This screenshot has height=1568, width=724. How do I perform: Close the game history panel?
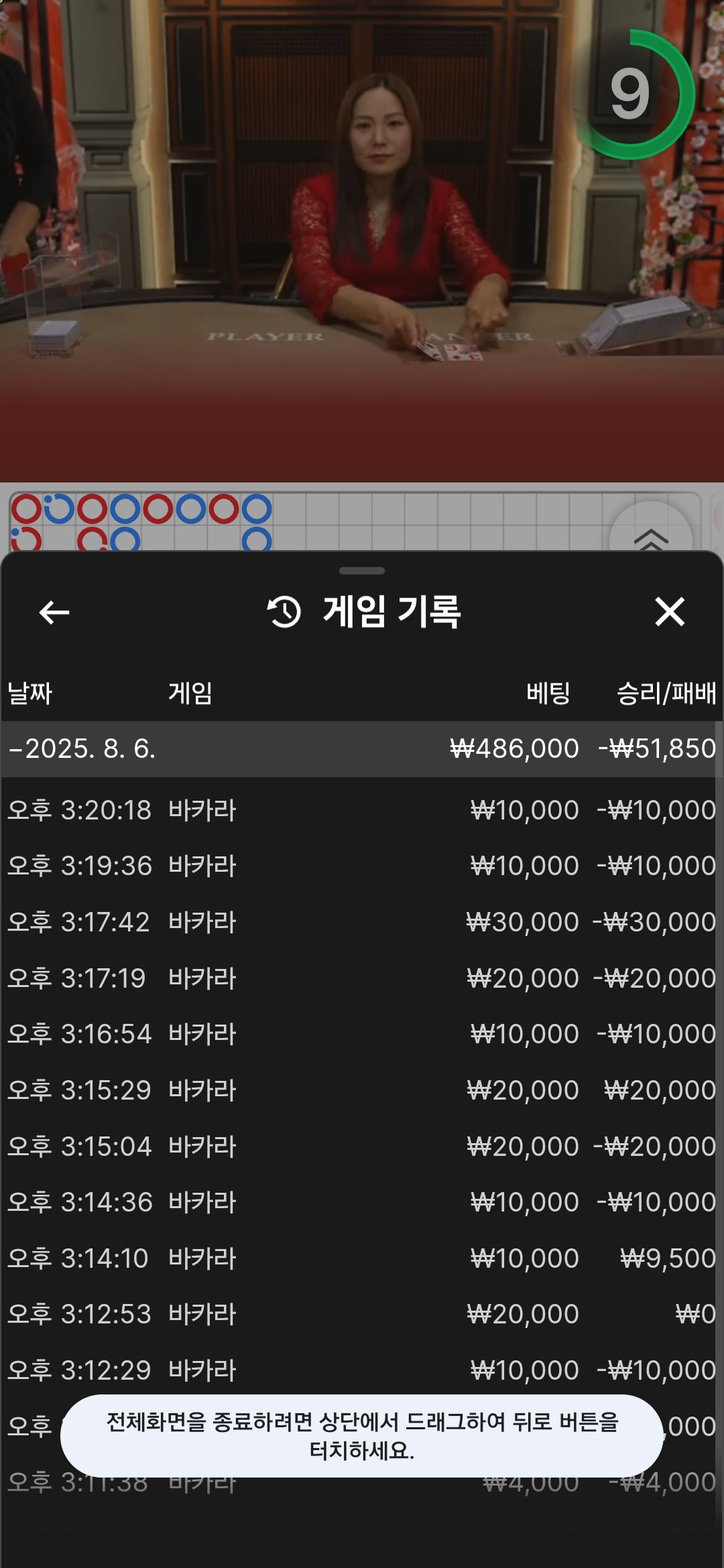669,612
